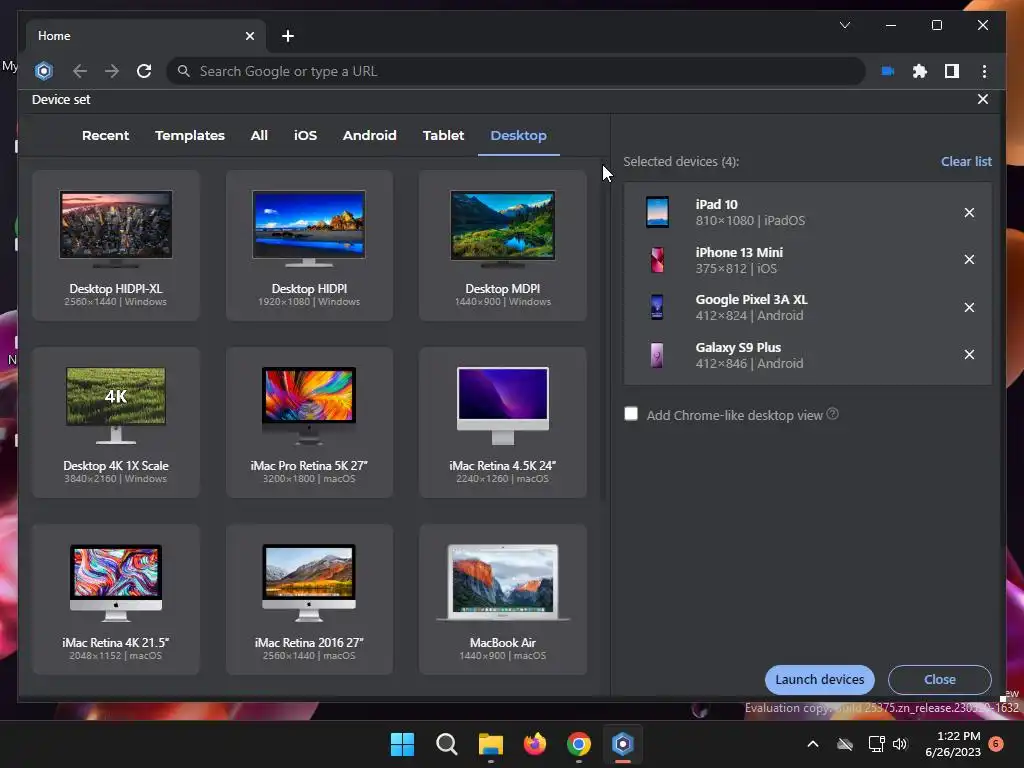Click the blue video recorder toolbar icon
The height and width of the screenshot is (768, 1024).
click(888, 71)
